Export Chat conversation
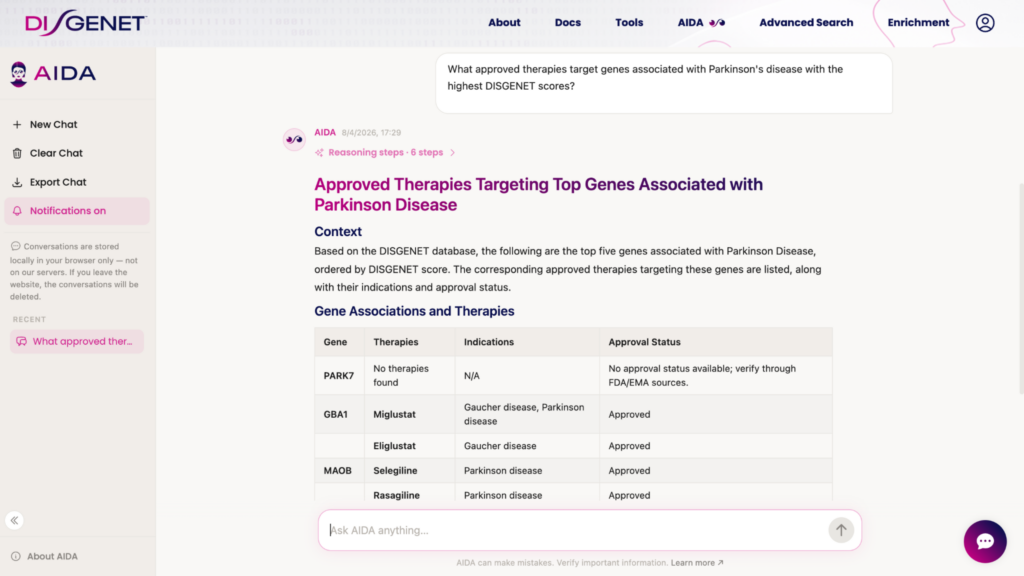This screenshot has width=1024, height=576. [58, 182]
